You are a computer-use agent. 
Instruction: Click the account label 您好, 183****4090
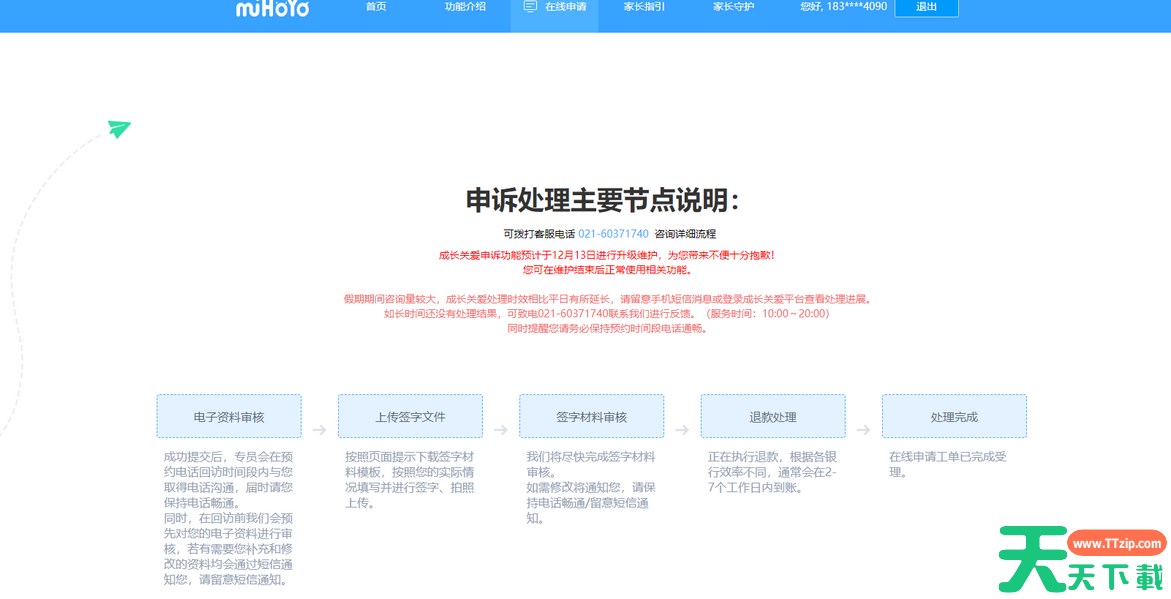pos(843,6)
